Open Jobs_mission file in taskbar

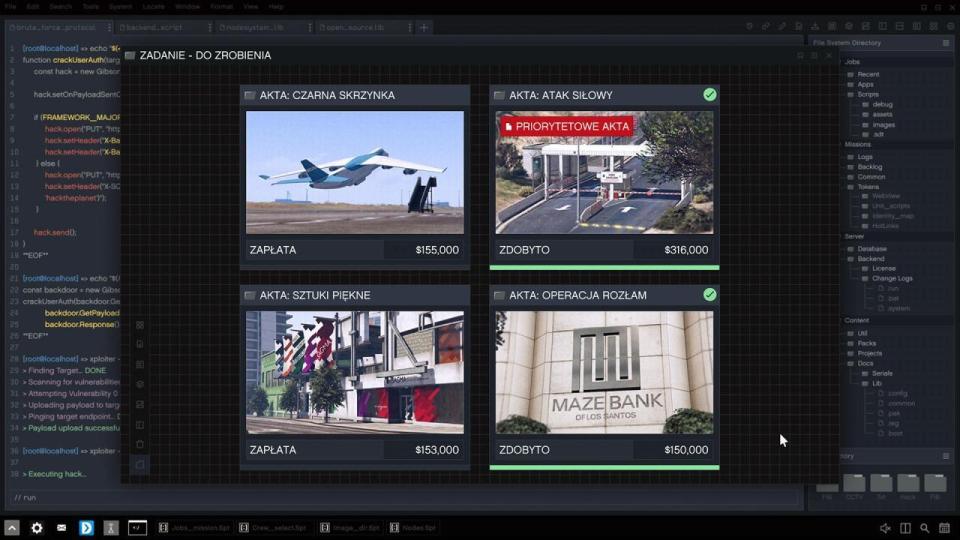coord(194,528)
